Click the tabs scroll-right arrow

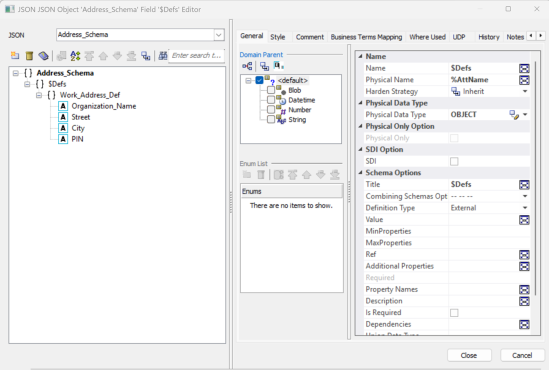coord(541,36)
